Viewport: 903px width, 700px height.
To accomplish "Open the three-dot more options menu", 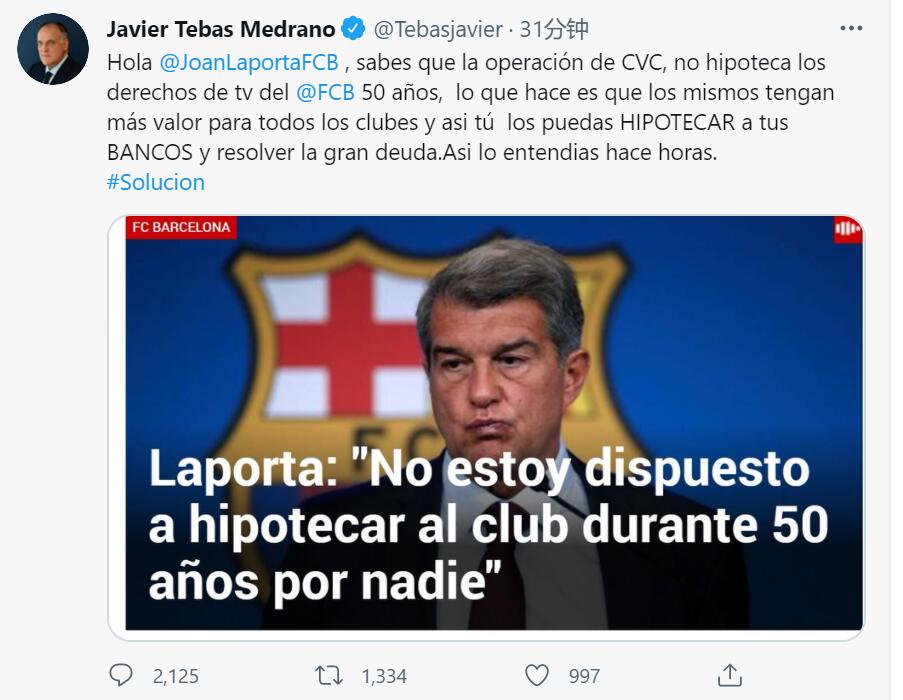I will pyautogui.click(x=851, y=28).
